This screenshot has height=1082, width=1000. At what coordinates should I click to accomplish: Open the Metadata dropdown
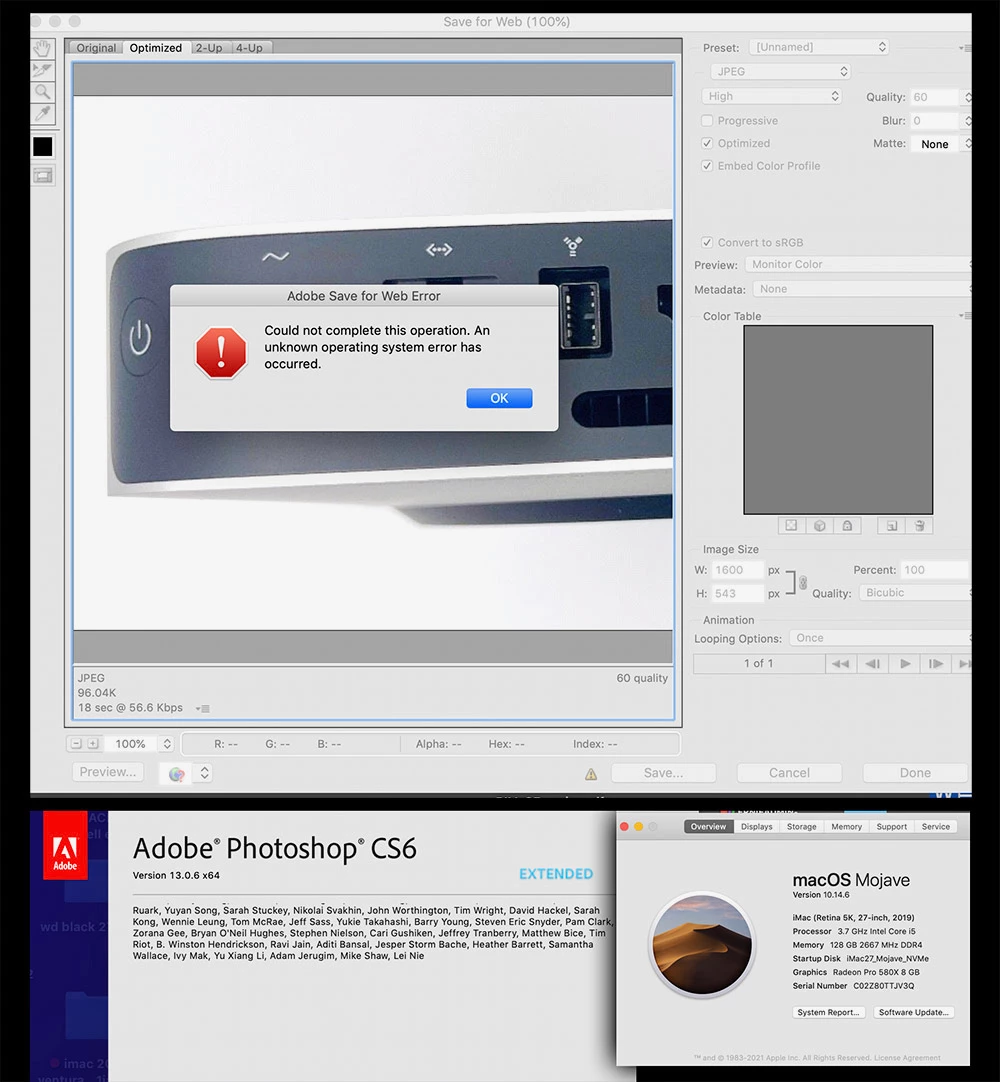click(x=862, y=289)
